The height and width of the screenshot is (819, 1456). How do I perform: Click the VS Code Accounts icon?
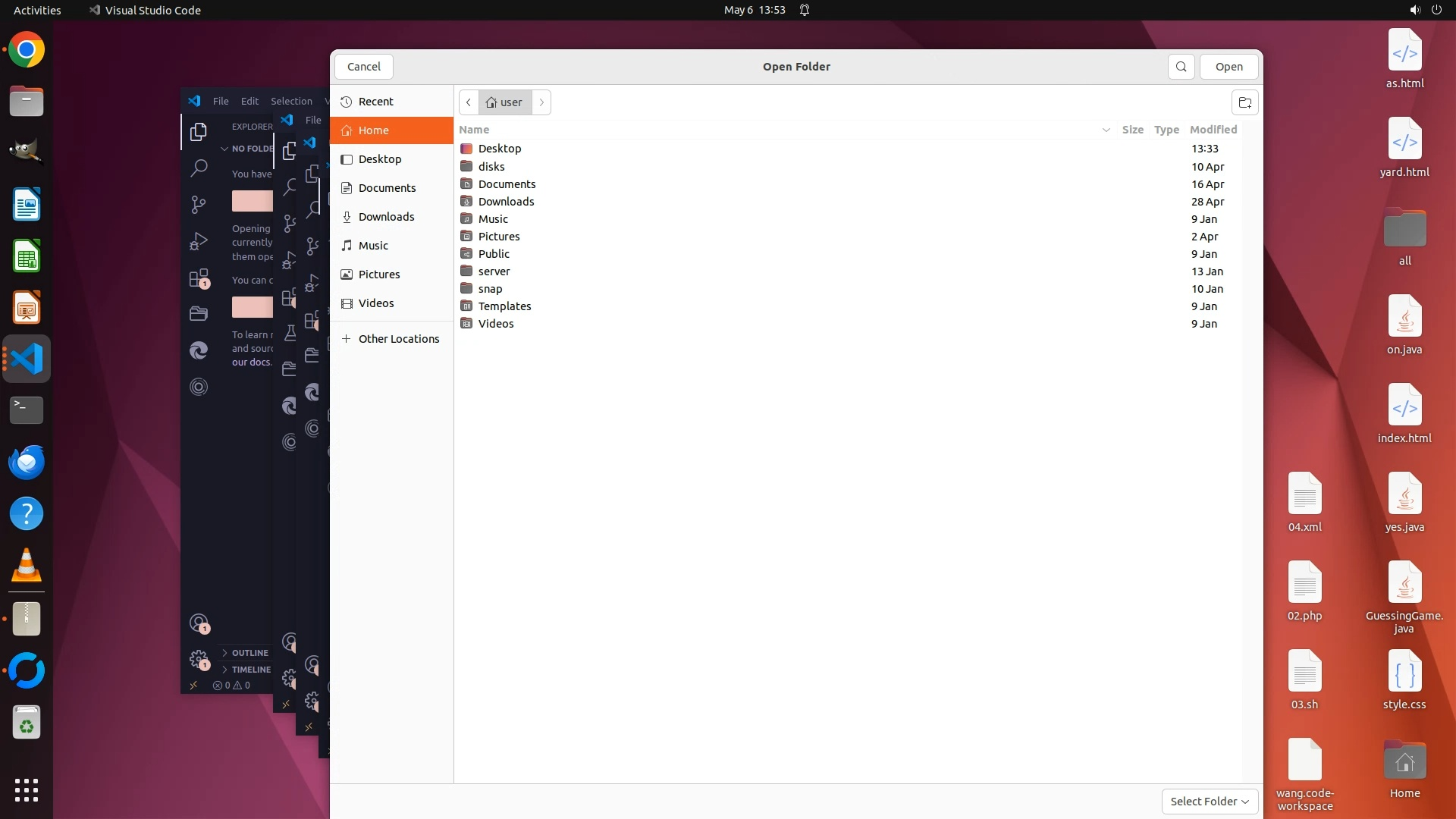(x=199, y=623)
